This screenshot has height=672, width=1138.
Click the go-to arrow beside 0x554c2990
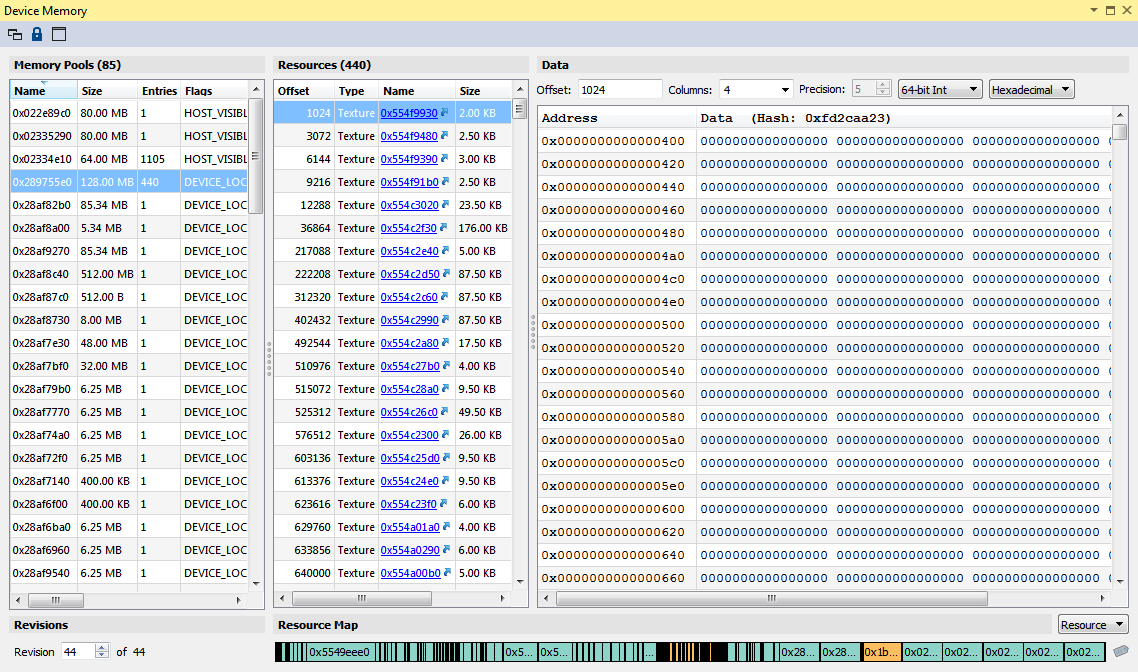point(444,319)
